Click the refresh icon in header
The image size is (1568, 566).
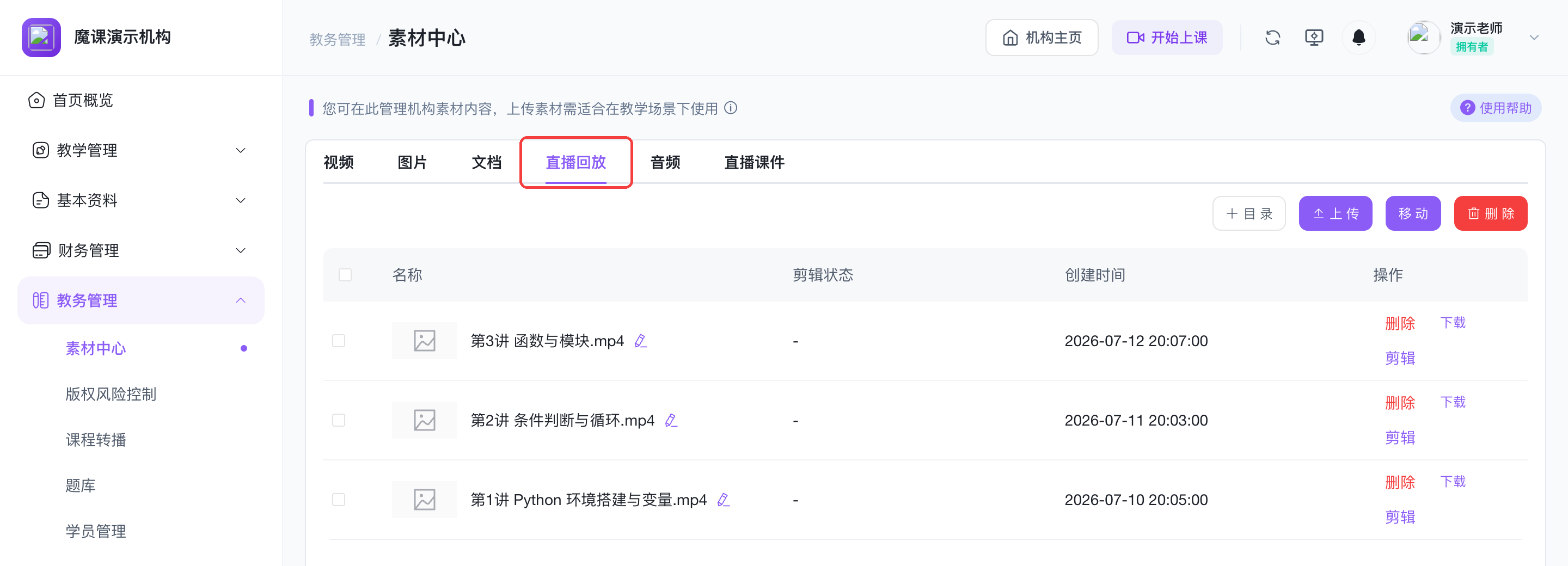pyautogui.click(x=1272, y=38)
